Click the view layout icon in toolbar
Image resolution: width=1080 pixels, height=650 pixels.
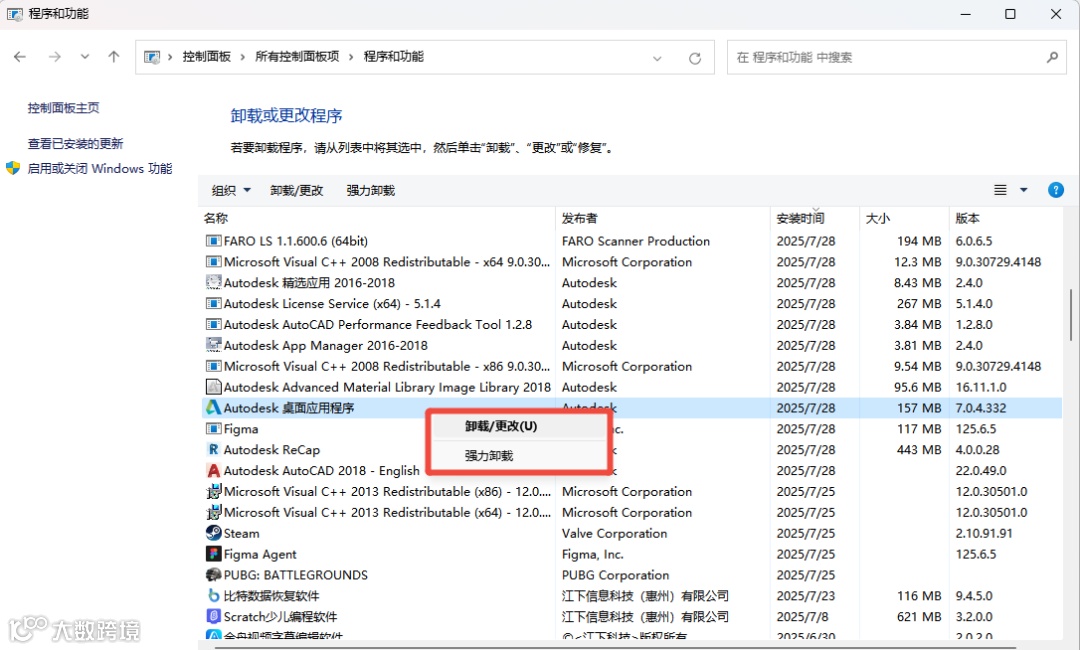(1000, 190)
